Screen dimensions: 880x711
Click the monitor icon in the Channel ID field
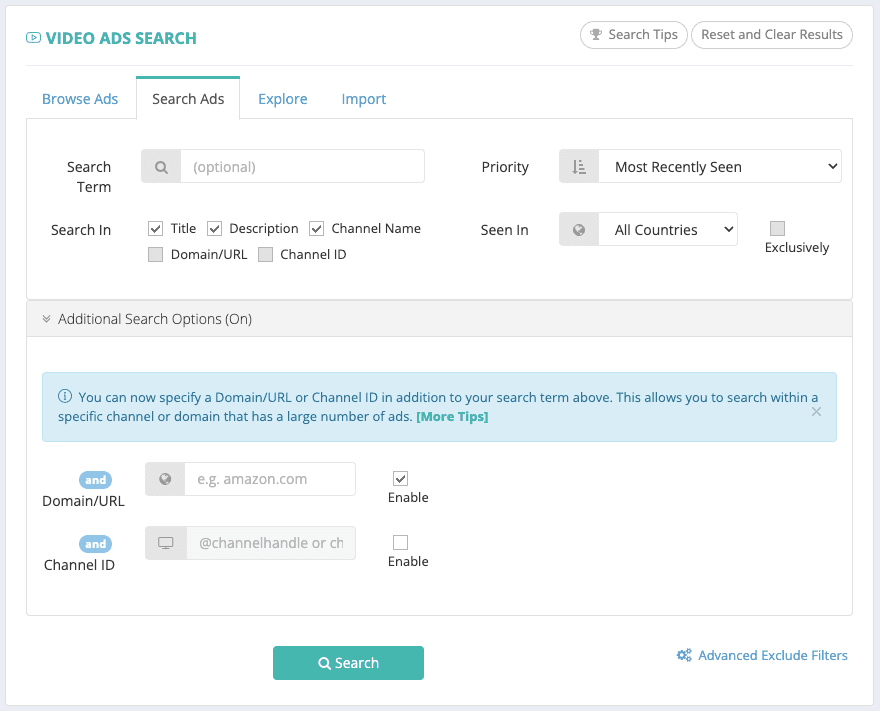164,543
